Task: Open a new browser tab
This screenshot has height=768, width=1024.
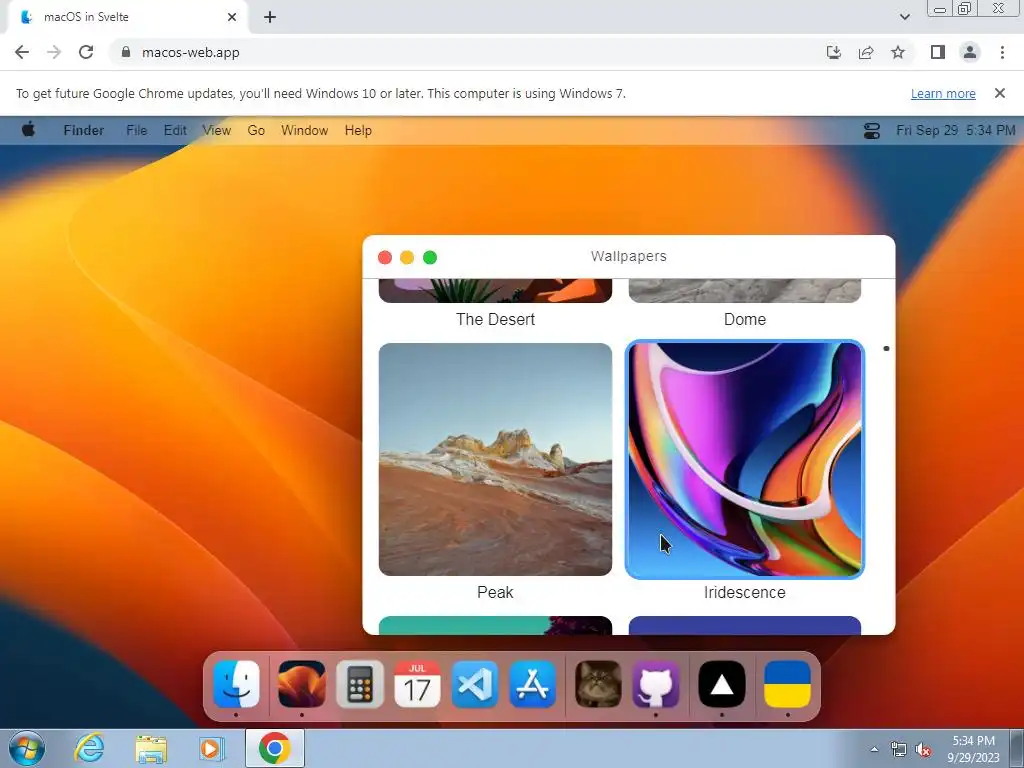Action: [270, 17]
